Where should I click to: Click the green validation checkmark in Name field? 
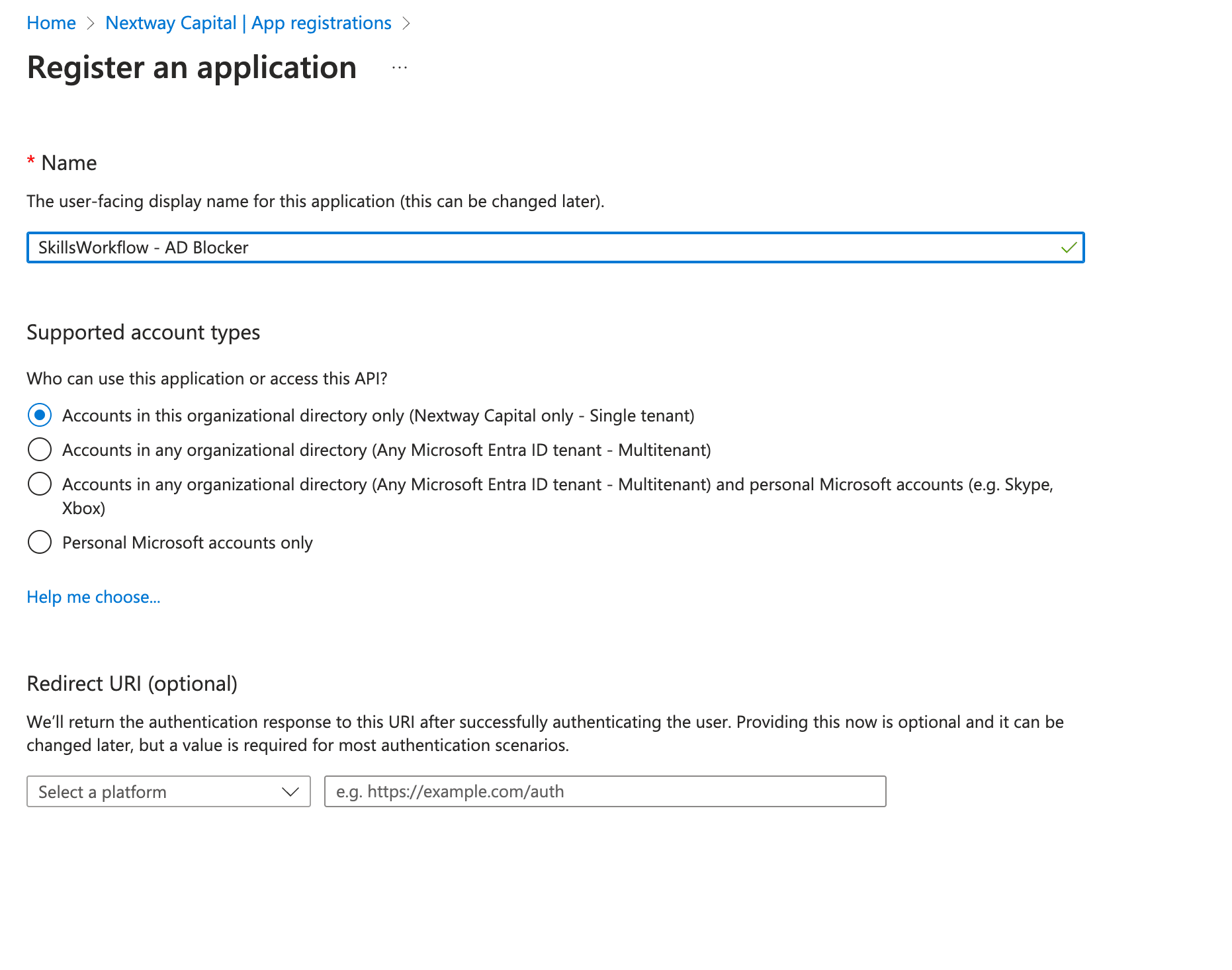[x=1069, y=247]
